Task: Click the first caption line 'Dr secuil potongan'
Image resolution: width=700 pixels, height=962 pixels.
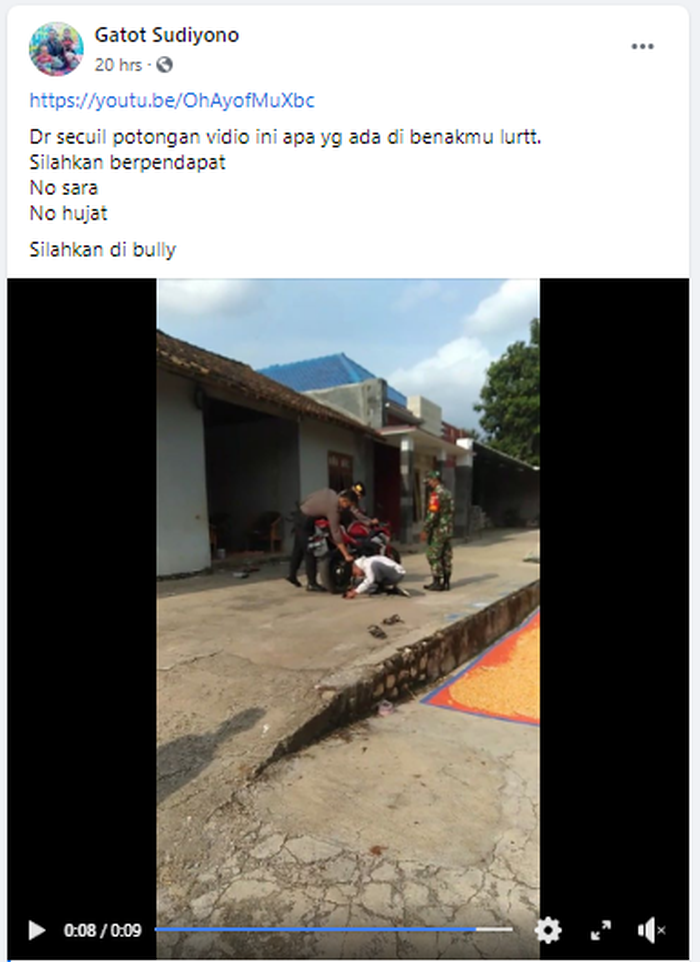Action: 285,137
